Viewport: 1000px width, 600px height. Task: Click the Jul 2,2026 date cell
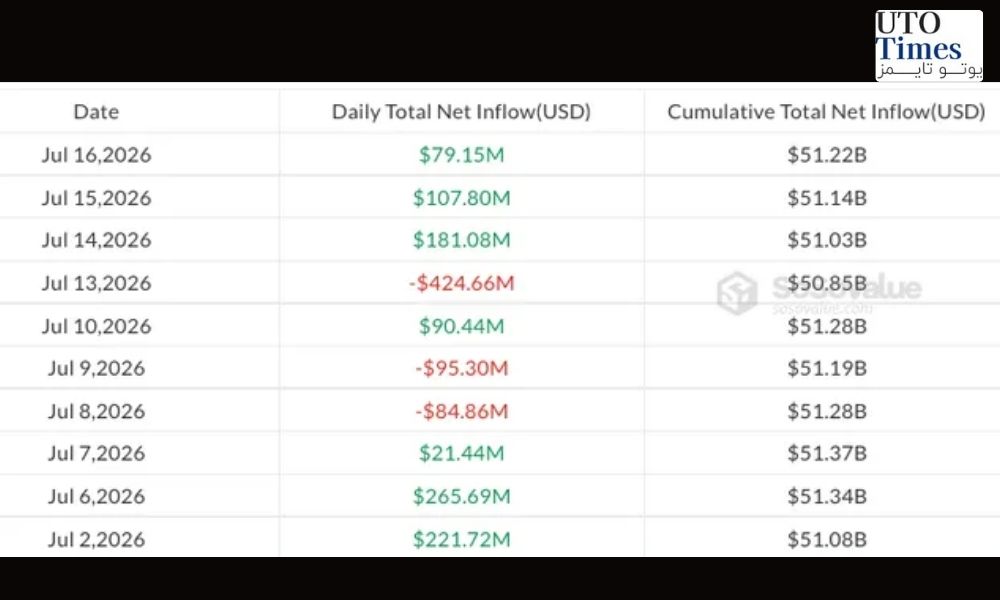tap(96, 539)
